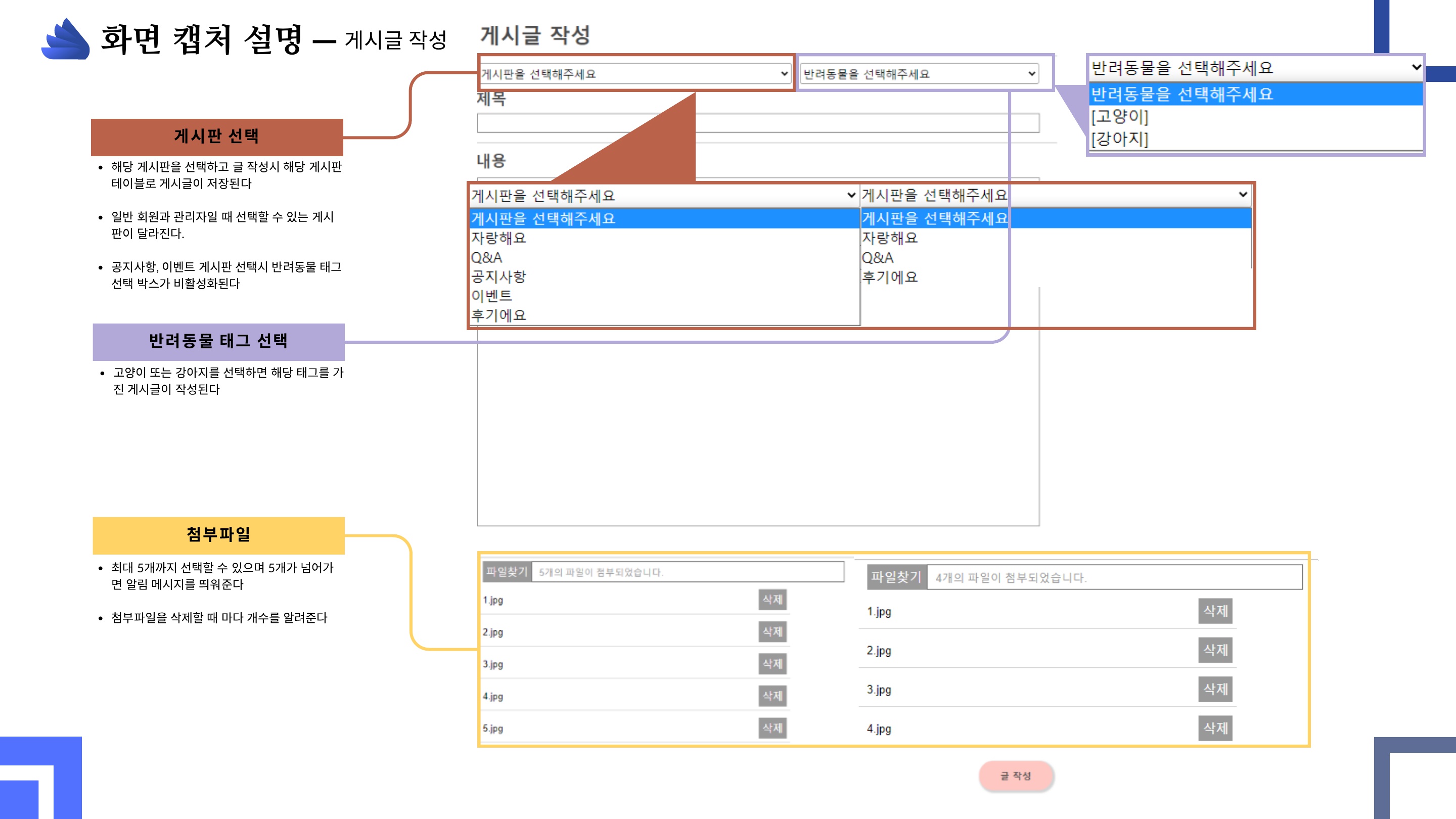1456x819 pixels.
Task: Pick 후기에요 in the right board list
Action: (889, 277)
